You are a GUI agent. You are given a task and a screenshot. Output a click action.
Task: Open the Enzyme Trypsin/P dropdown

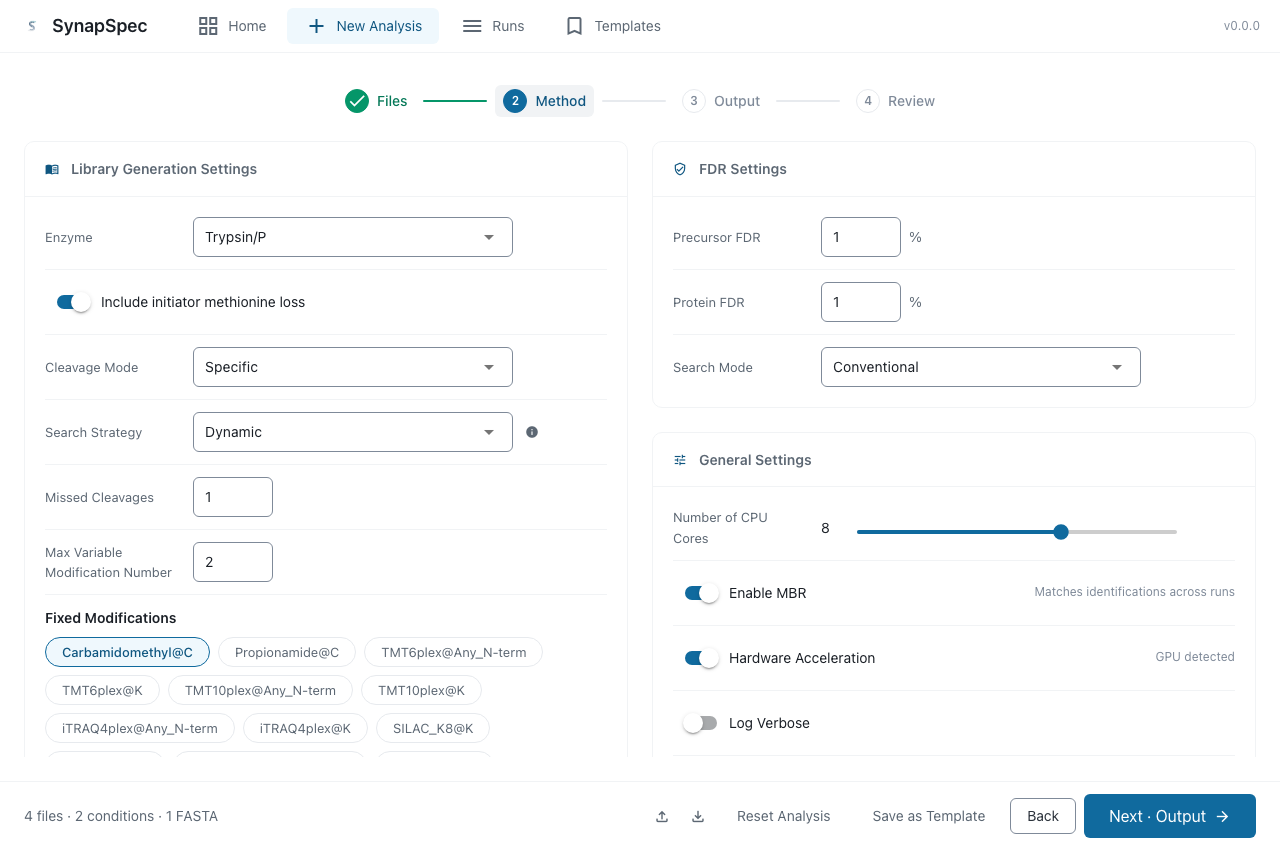point(353,237)
